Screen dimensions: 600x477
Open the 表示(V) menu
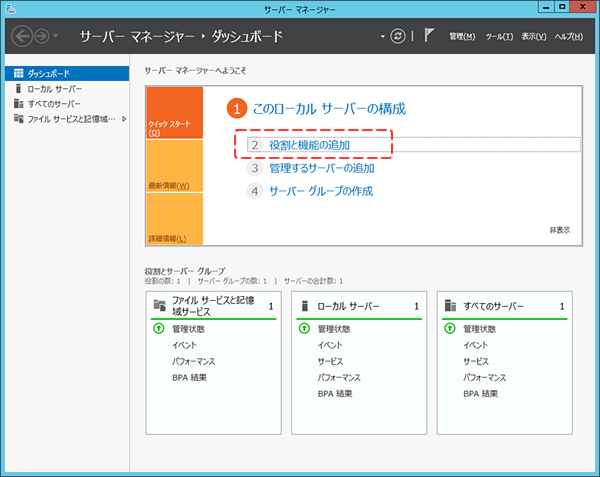pyautogui.click(x=534, y=36)
